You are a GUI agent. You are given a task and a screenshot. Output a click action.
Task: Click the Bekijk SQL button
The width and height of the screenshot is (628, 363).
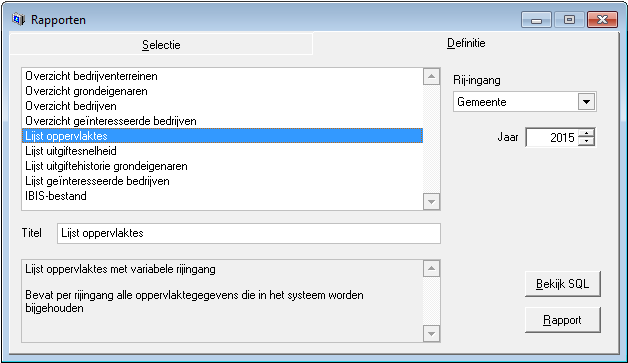[562, 284]
